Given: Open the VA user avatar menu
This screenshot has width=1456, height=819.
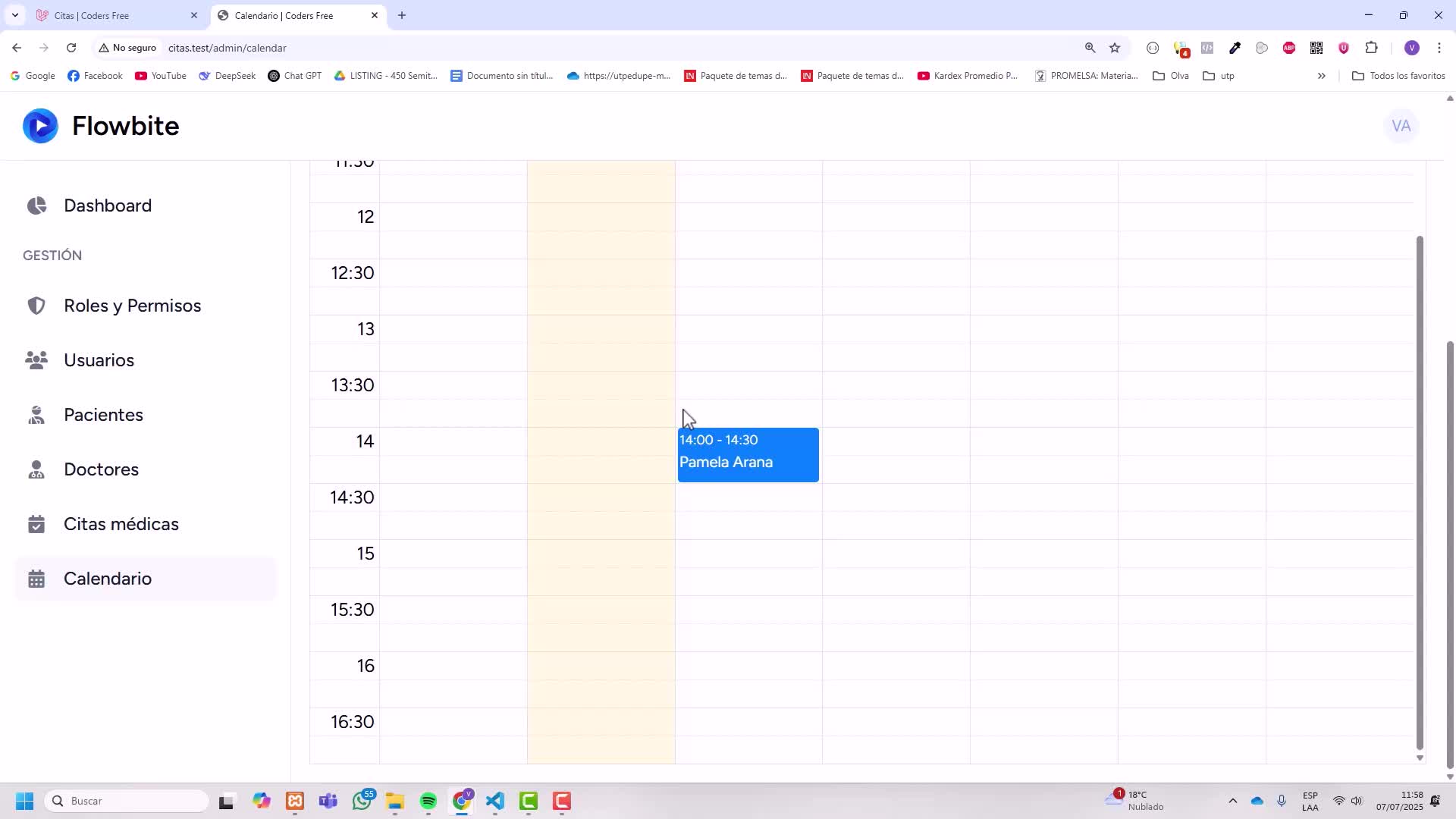Looking at the screenshot, I should [x=1401, y=126].
